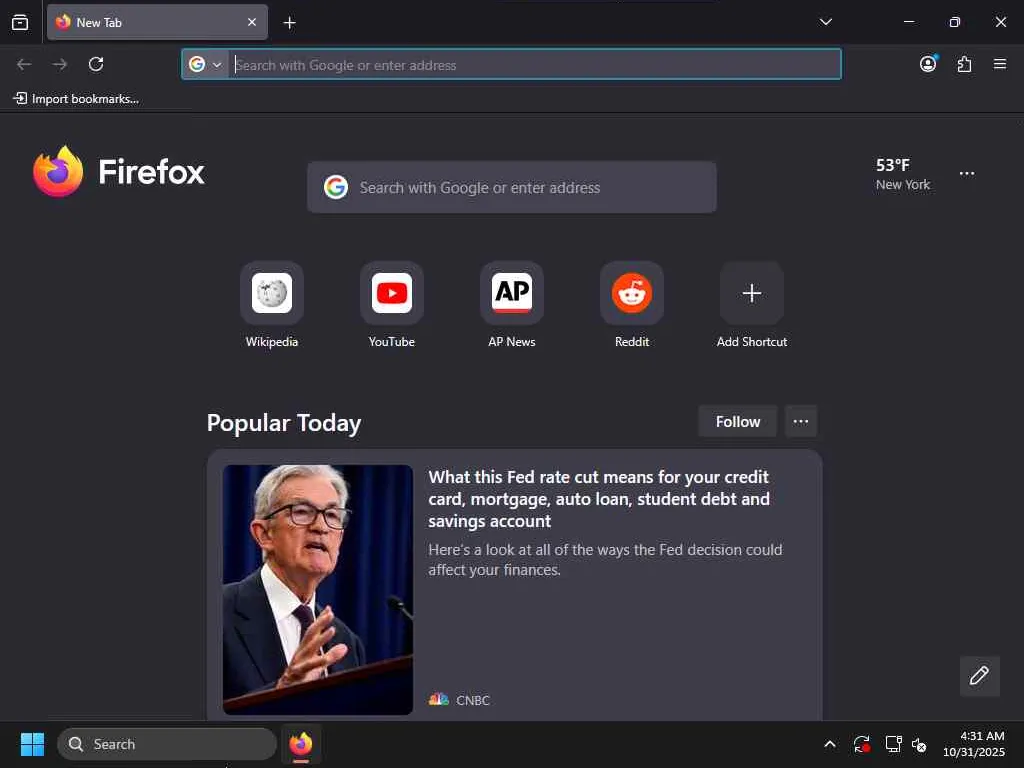Screen dimensions: 1024x768
Task: Select the New Tab tab
Action: (x=157, y=22)
